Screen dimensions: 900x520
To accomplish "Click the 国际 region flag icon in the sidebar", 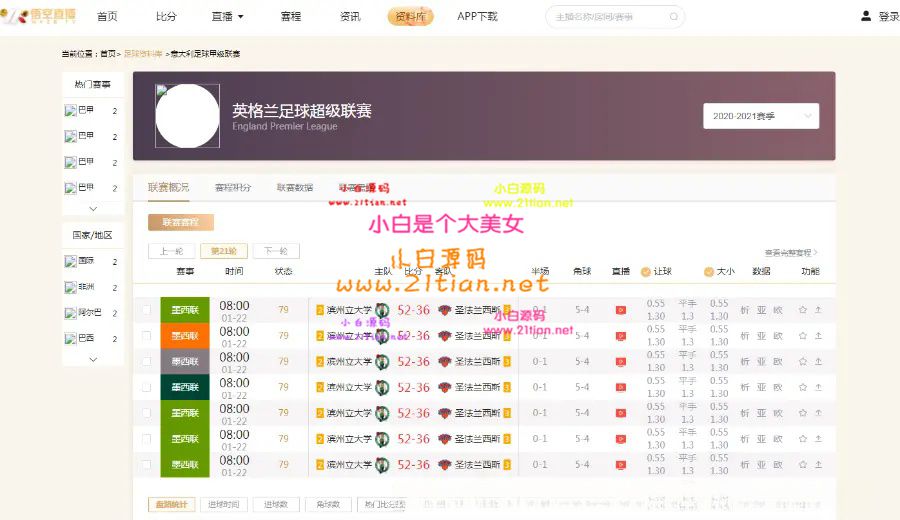I will click(x=70, y=261).
